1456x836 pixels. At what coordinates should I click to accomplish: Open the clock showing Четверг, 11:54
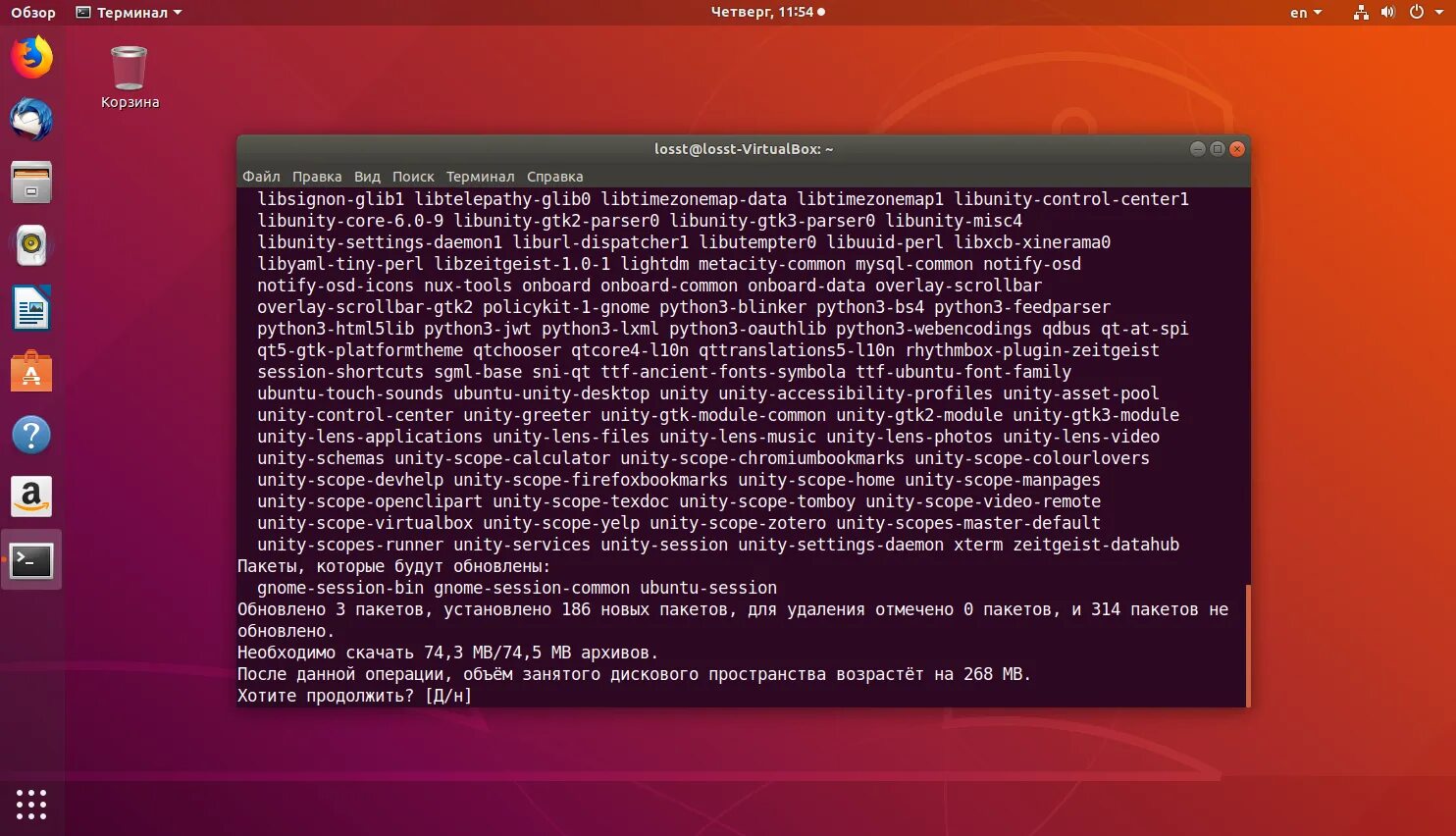pyautogui.click(x=767, y=12)
